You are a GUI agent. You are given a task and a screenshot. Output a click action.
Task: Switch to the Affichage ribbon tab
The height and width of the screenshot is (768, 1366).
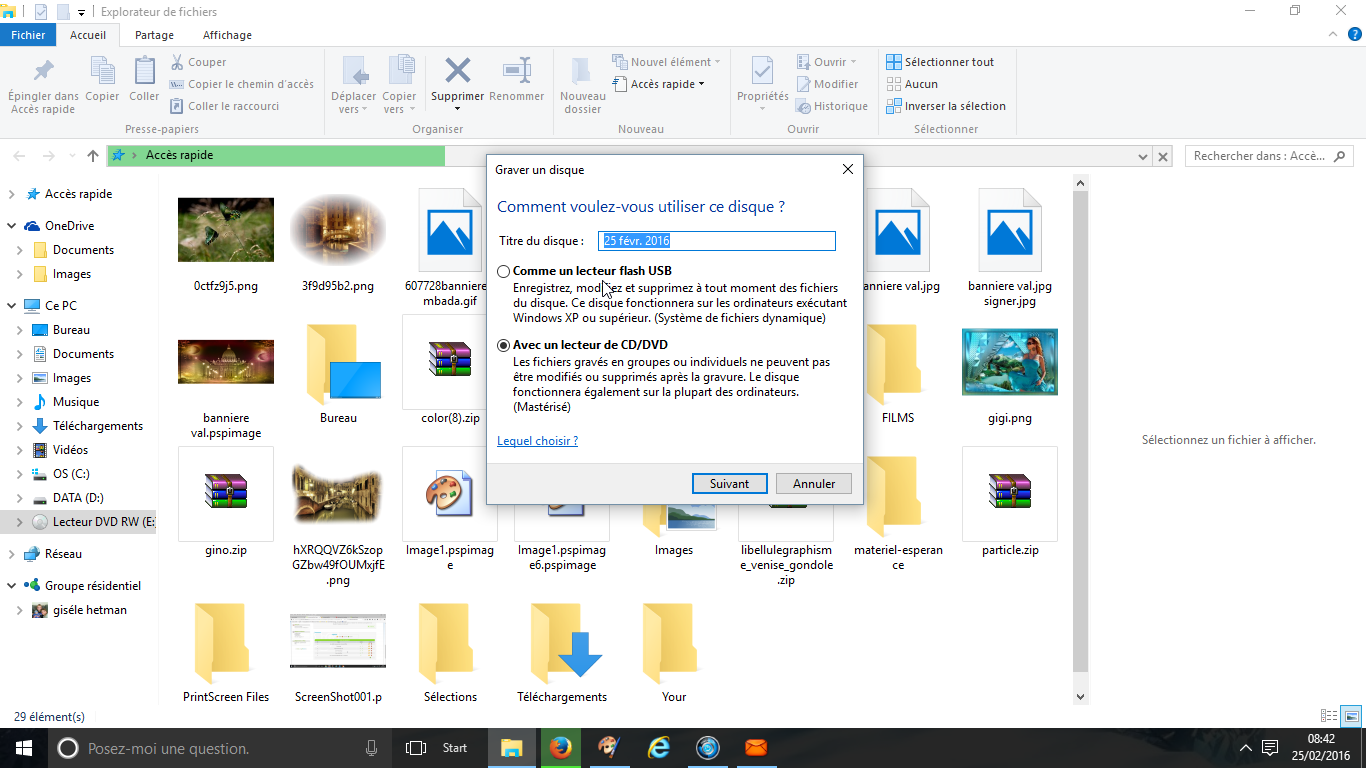point(227,35)
